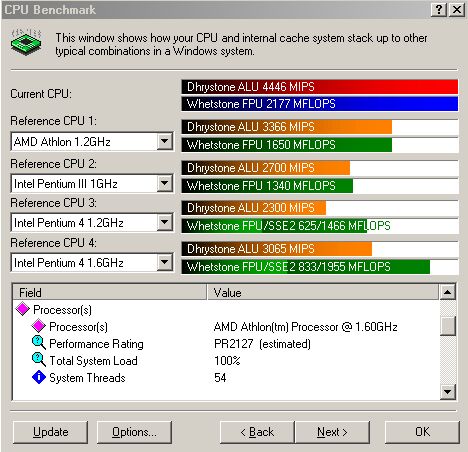Open the Reference CPU 3 dropdown arrow

[x=164, y=222]
